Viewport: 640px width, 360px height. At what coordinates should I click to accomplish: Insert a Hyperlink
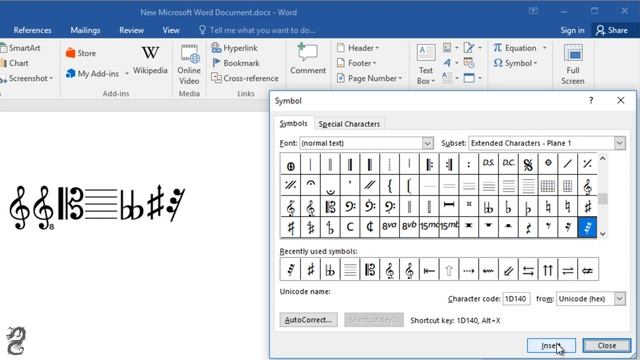[x=235, y=48]
